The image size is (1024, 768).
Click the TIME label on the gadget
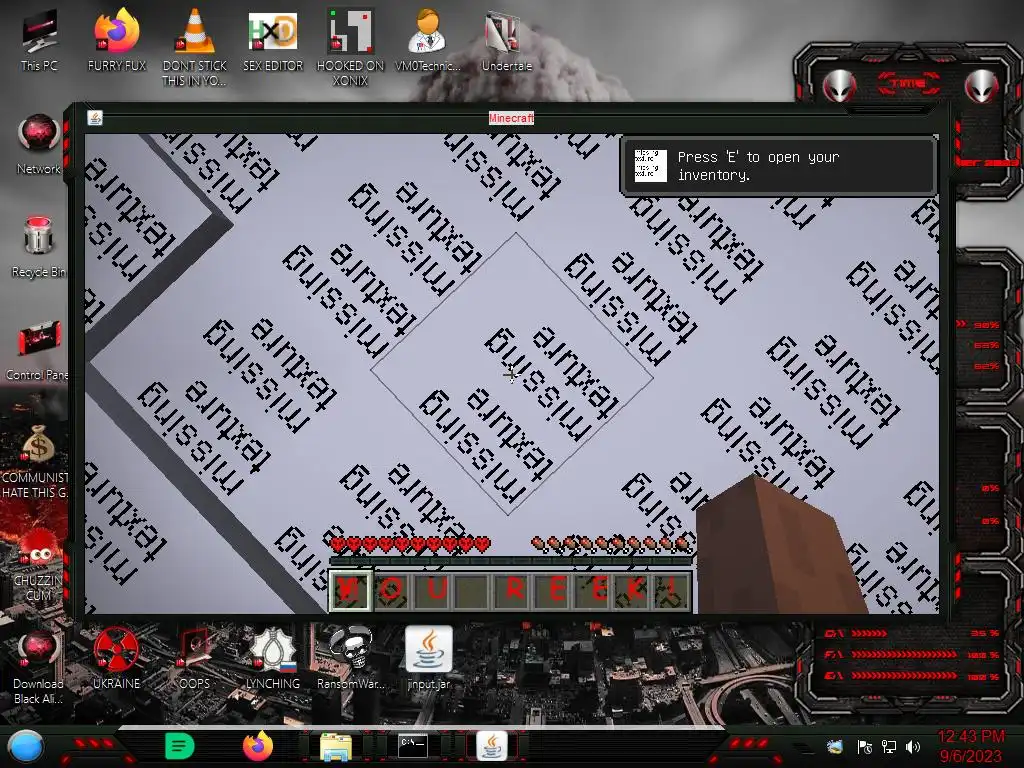coord(909,83)
